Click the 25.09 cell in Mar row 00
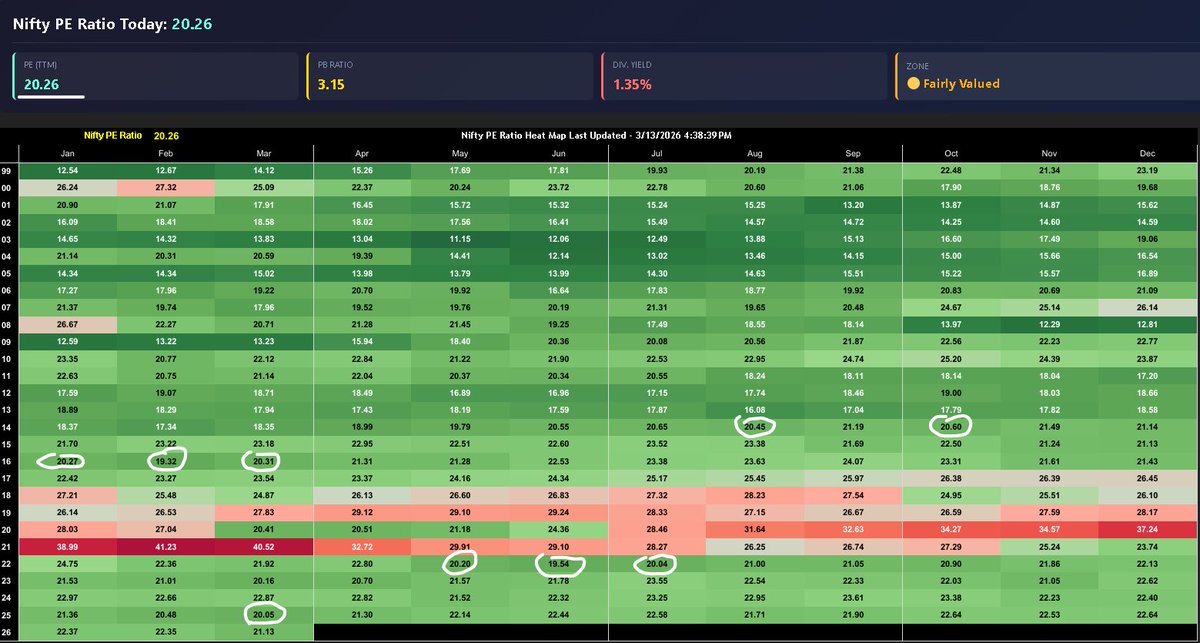This screenshot has width=1200, height=643. tap(264, 188)
